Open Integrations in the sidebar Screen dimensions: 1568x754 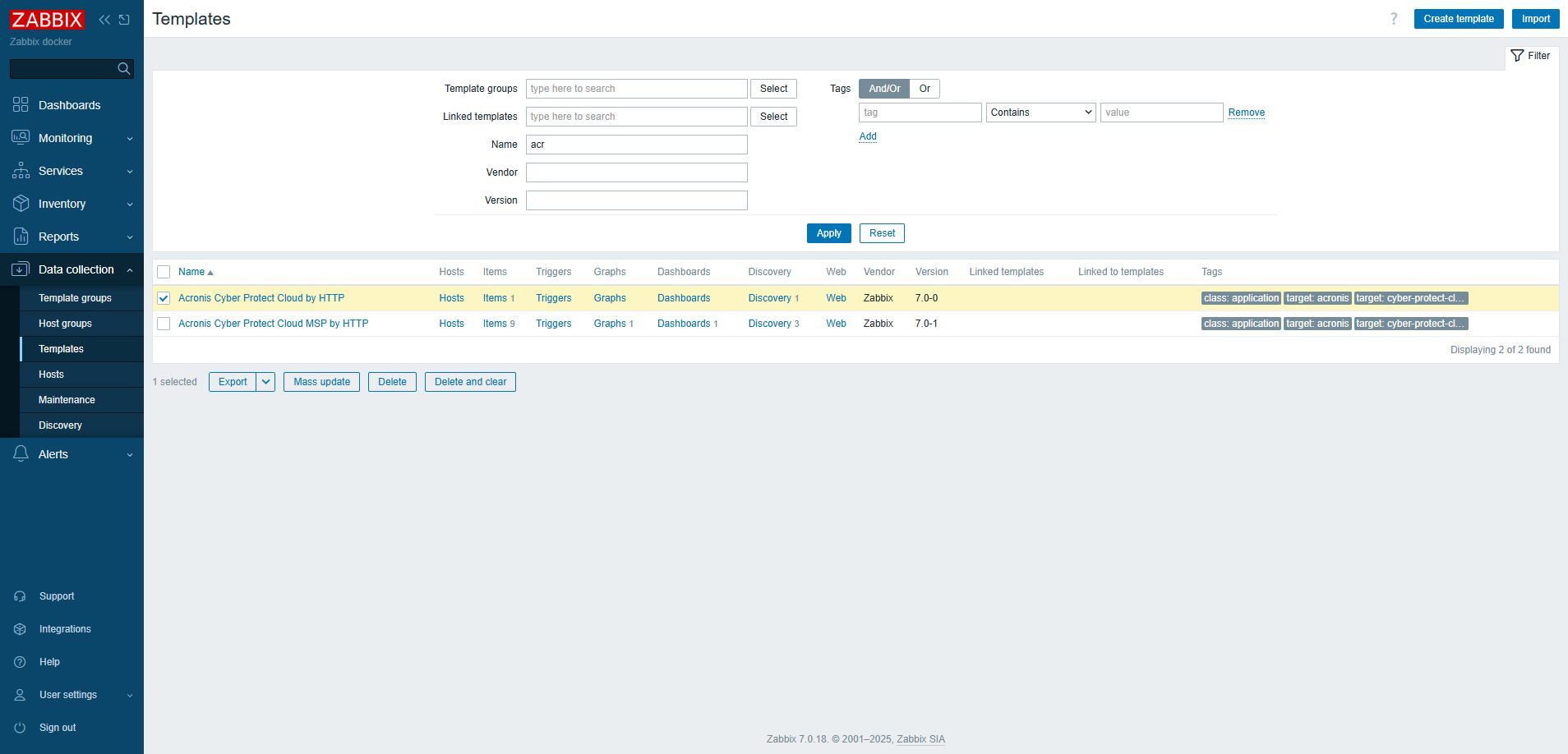[x=65, y=629]
